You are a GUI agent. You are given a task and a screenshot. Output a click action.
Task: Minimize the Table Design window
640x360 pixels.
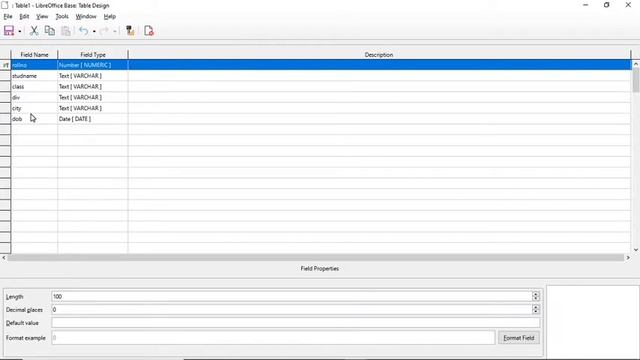pos(586,5)
